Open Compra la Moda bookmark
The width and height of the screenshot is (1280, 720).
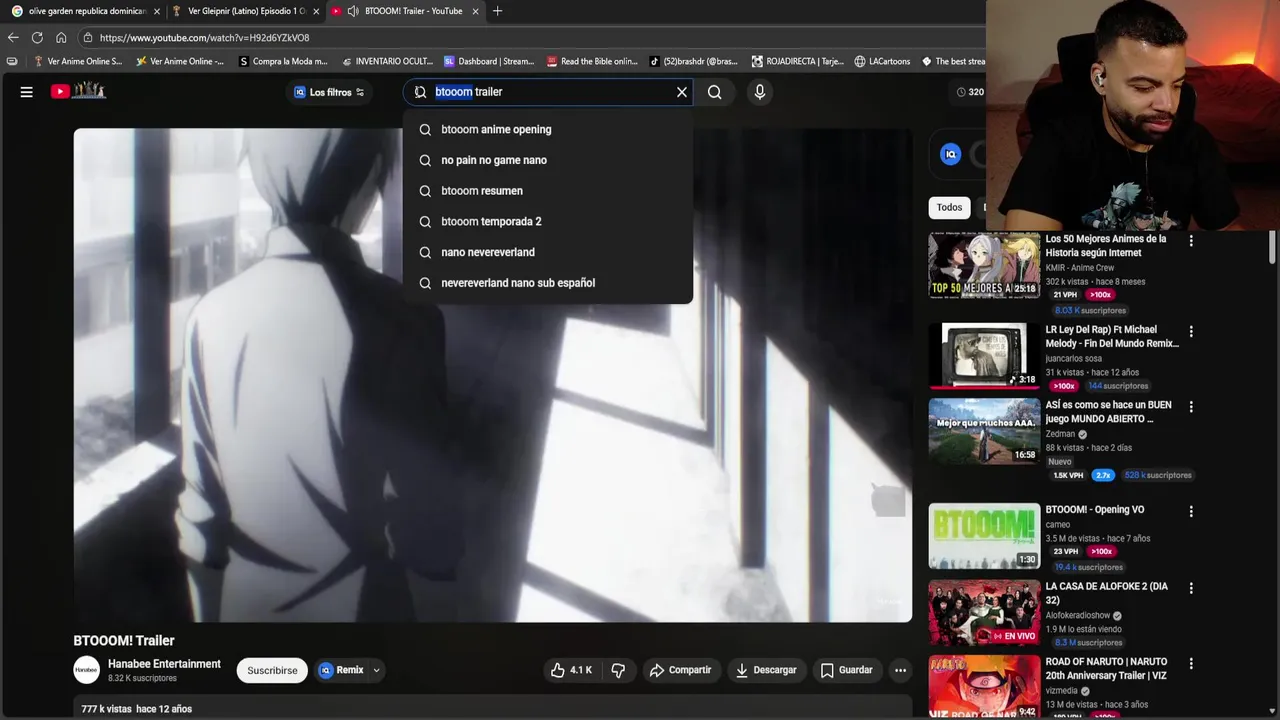tap(284, 61)
